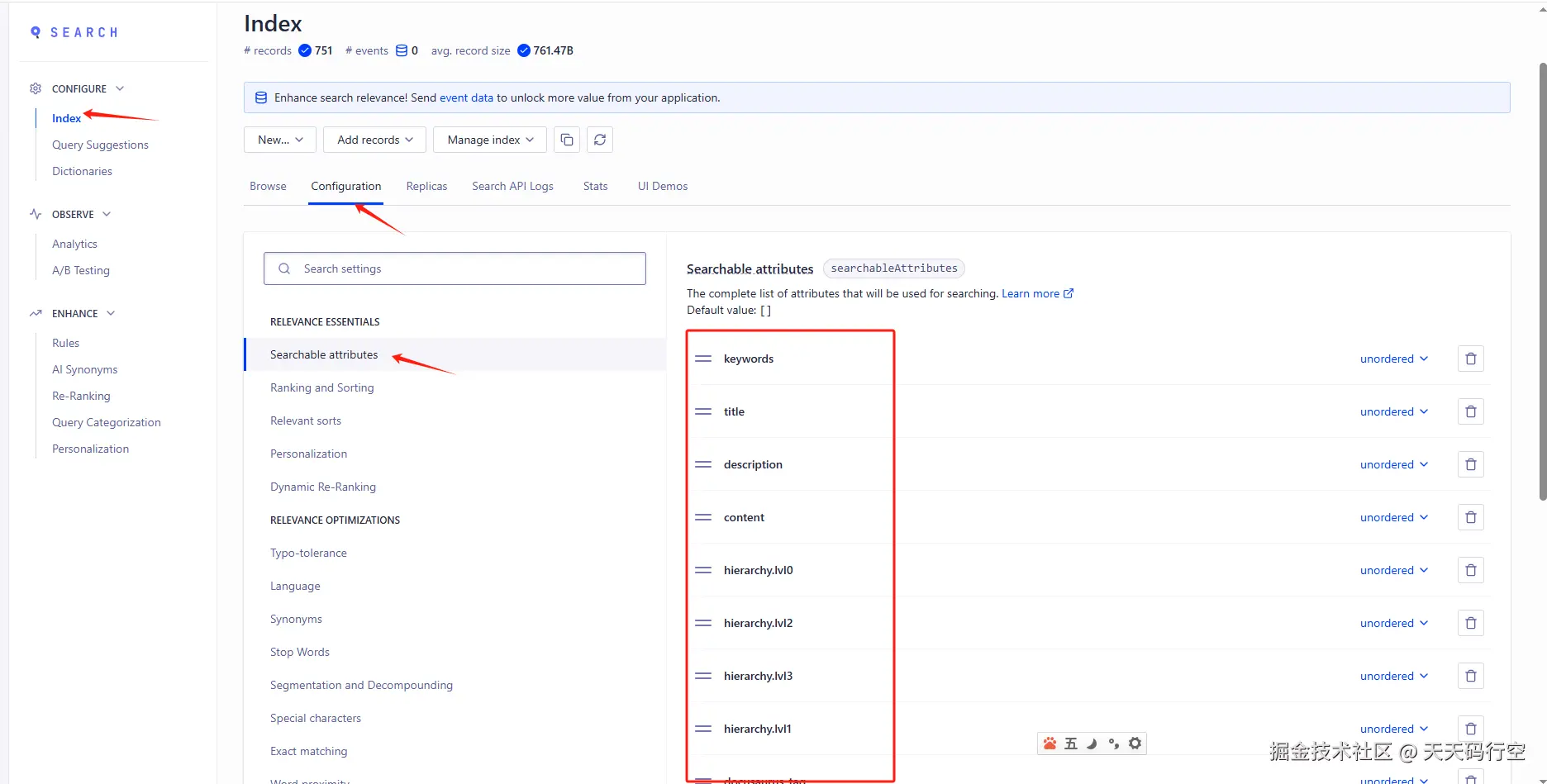Click the reorder handle for hierarchy.lvl2
The height and width of the screenshot is (784, 1547).
point(703,623)
